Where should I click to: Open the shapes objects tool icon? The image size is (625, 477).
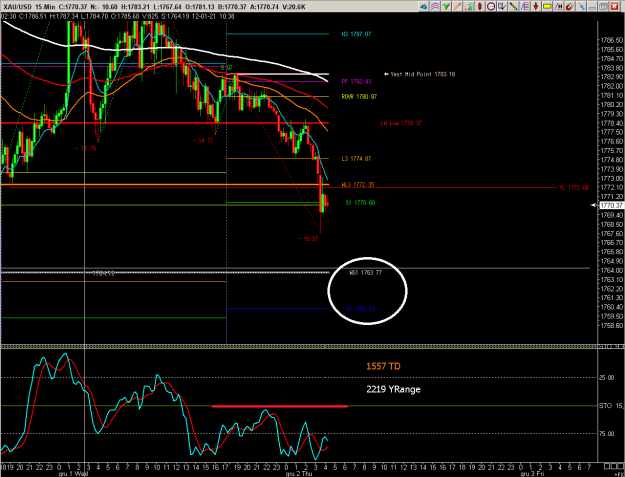click(424, 6)
